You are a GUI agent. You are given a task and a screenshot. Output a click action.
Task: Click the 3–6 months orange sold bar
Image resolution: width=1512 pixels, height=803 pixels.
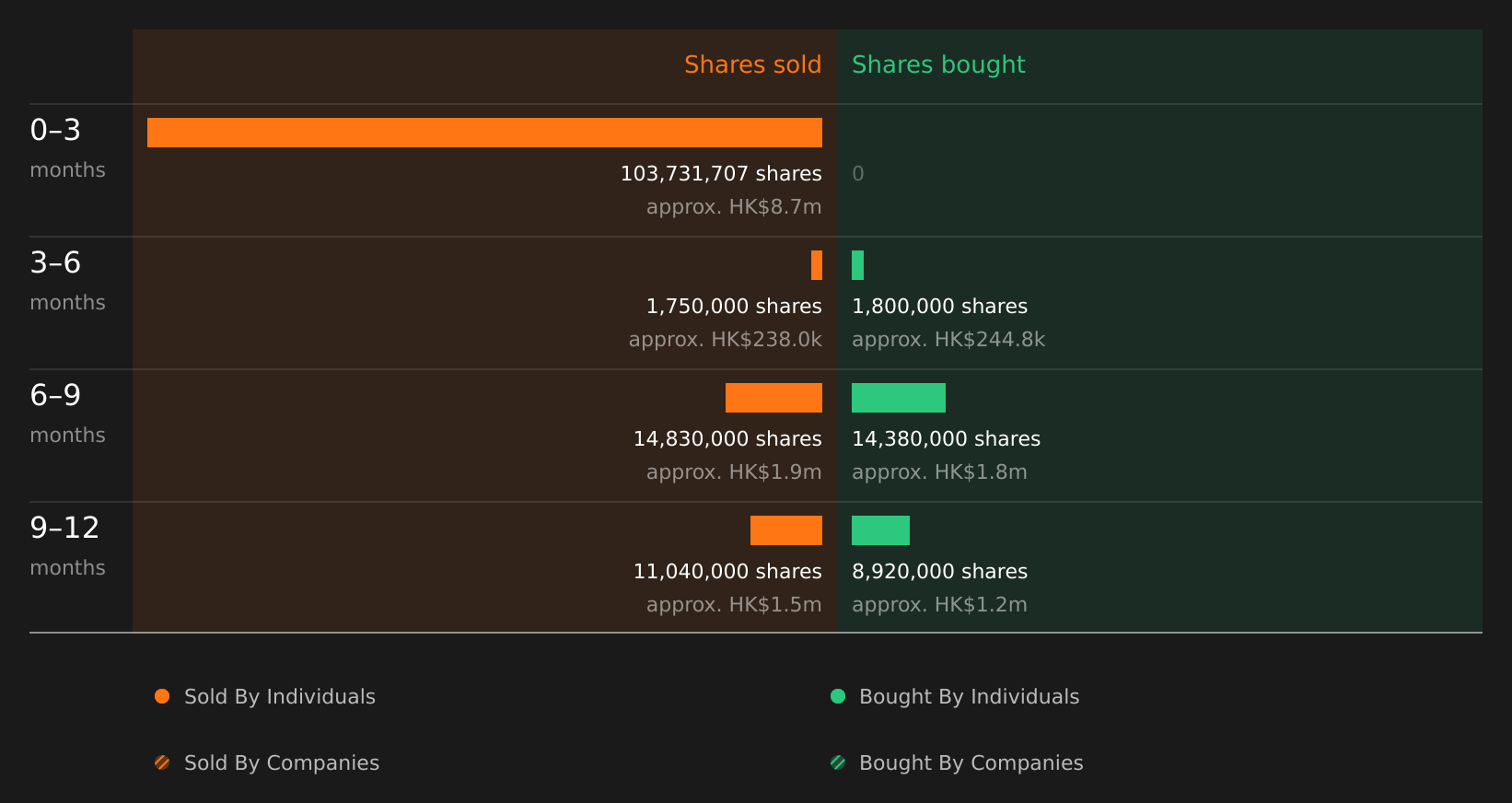coord(817,265)
